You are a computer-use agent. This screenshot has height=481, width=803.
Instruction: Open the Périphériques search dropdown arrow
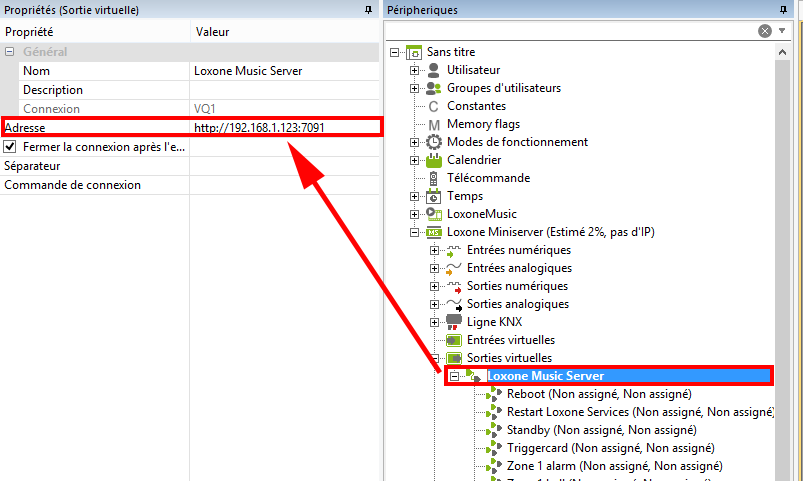[x=783, y=31]
